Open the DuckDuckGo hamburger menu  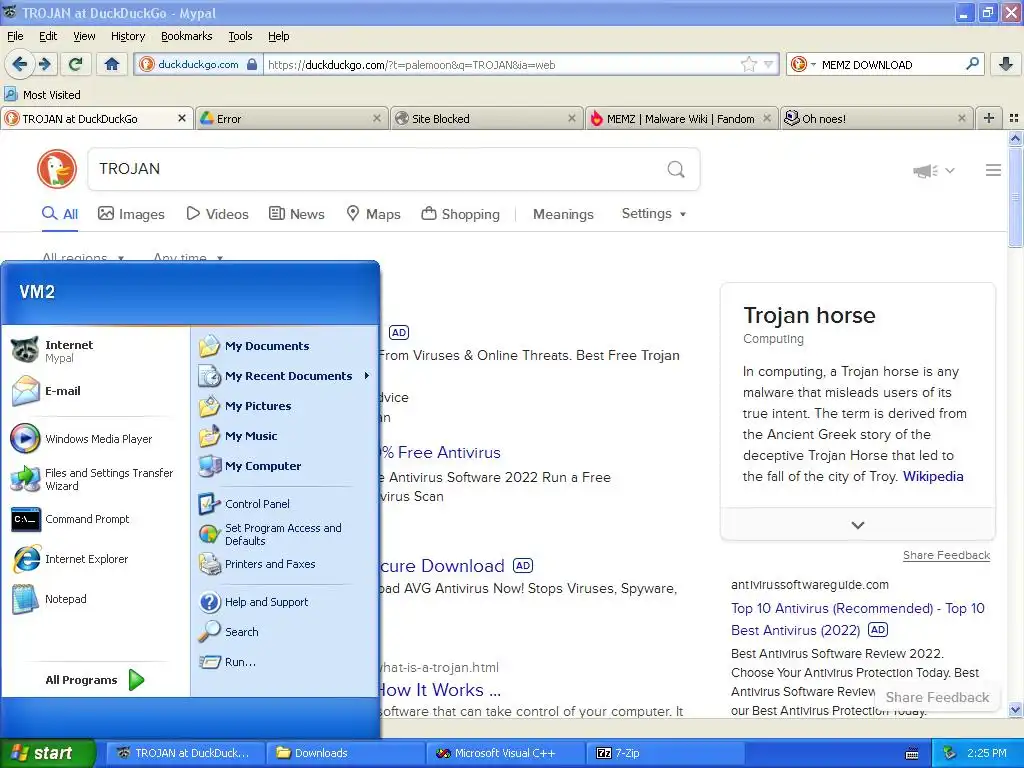click(x=993, y=170)
